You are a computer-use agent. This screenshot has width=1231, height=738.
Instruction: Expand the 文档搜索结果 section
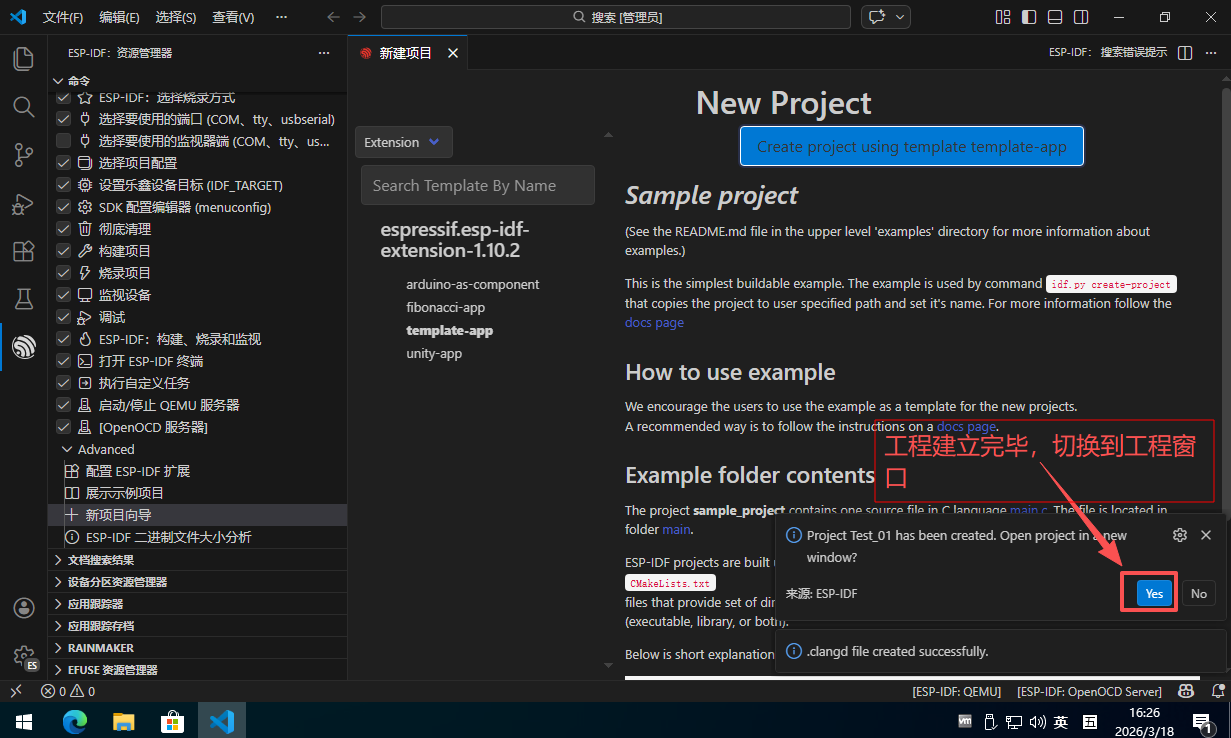pyautogui.click(x=197, y=560)
